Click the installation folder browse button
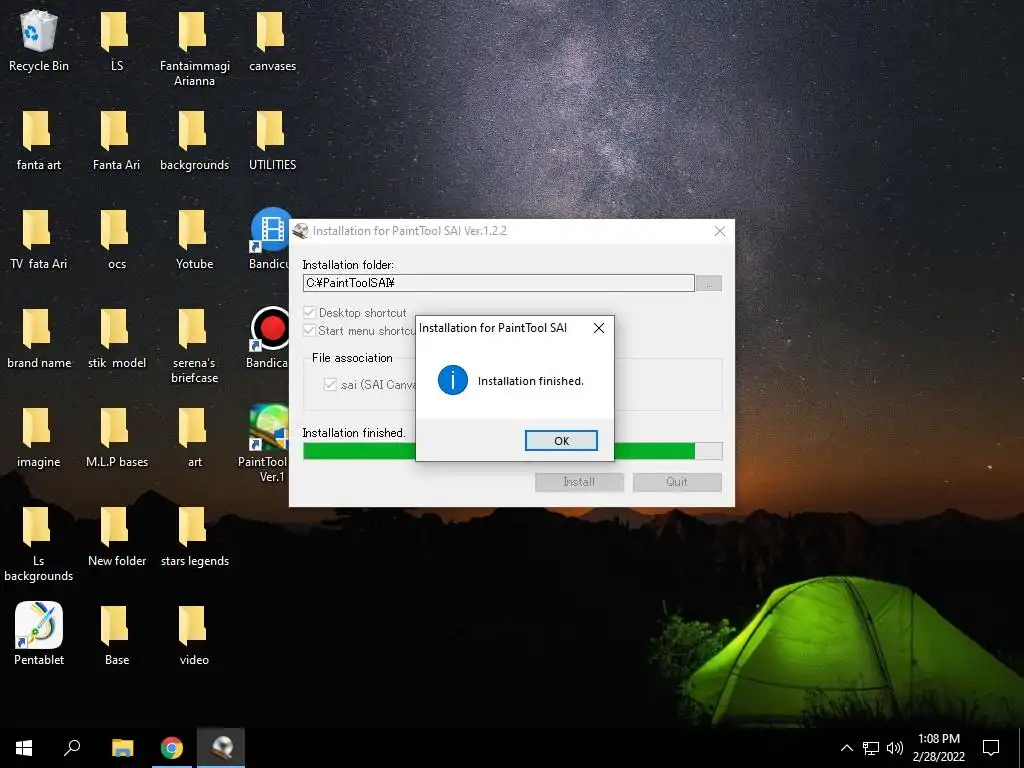Viewport: 1024px width, 768px height. [709, 283]
